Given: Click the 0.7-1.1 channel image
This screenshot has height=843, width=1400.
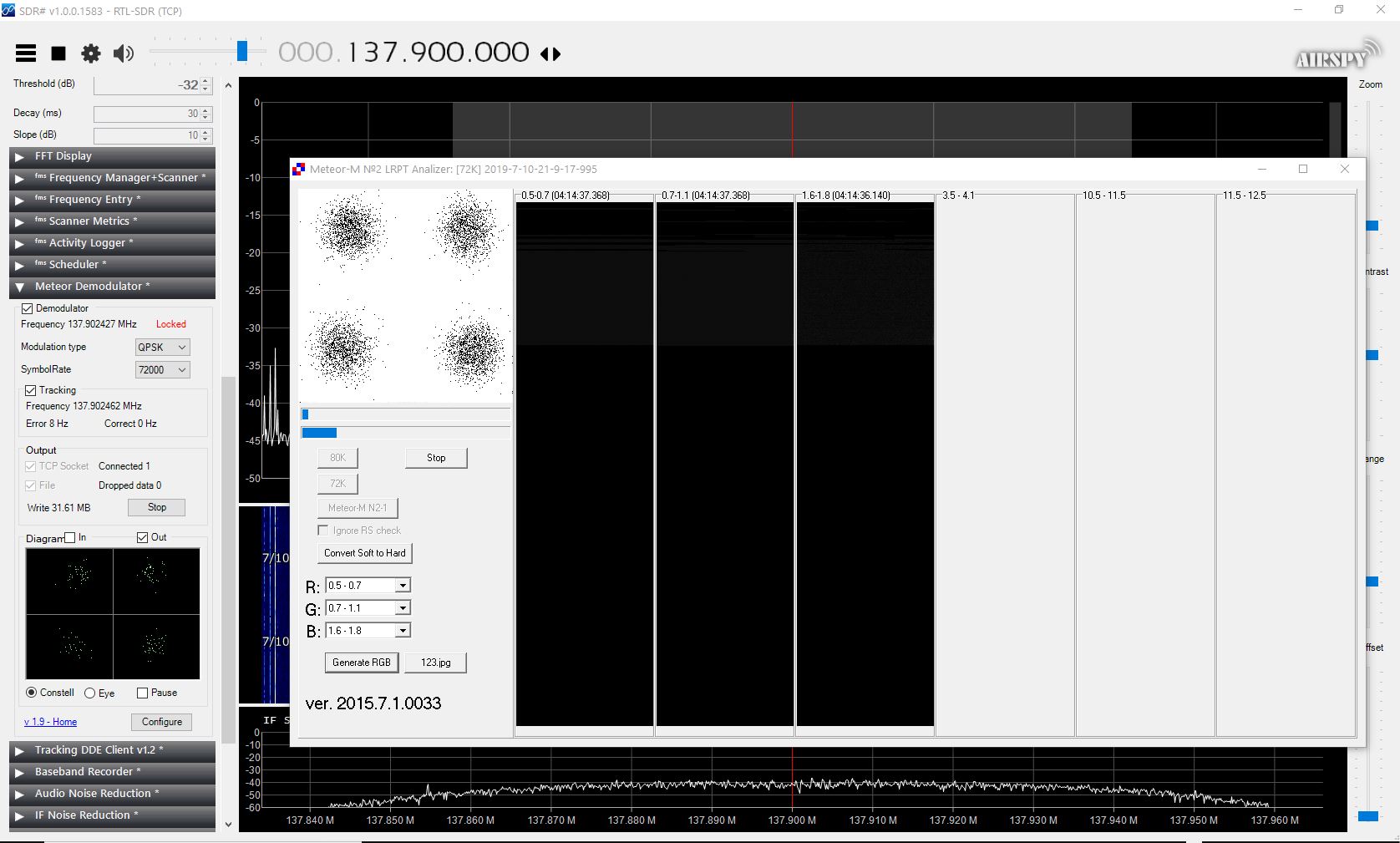Looking at the screenshot, I should click(725, 465).
